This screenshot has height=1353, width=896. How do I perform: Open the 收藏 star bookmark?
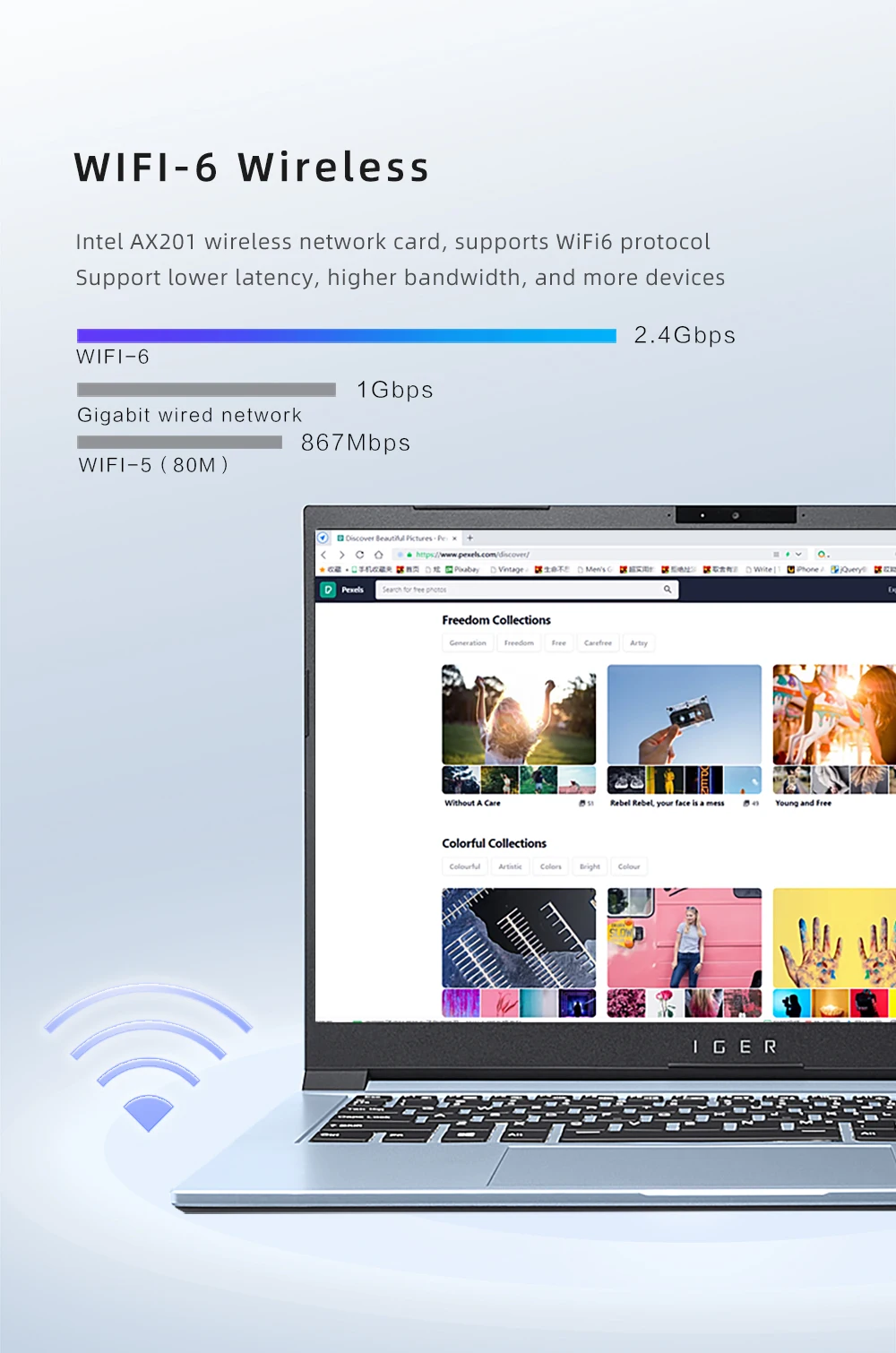331,569
